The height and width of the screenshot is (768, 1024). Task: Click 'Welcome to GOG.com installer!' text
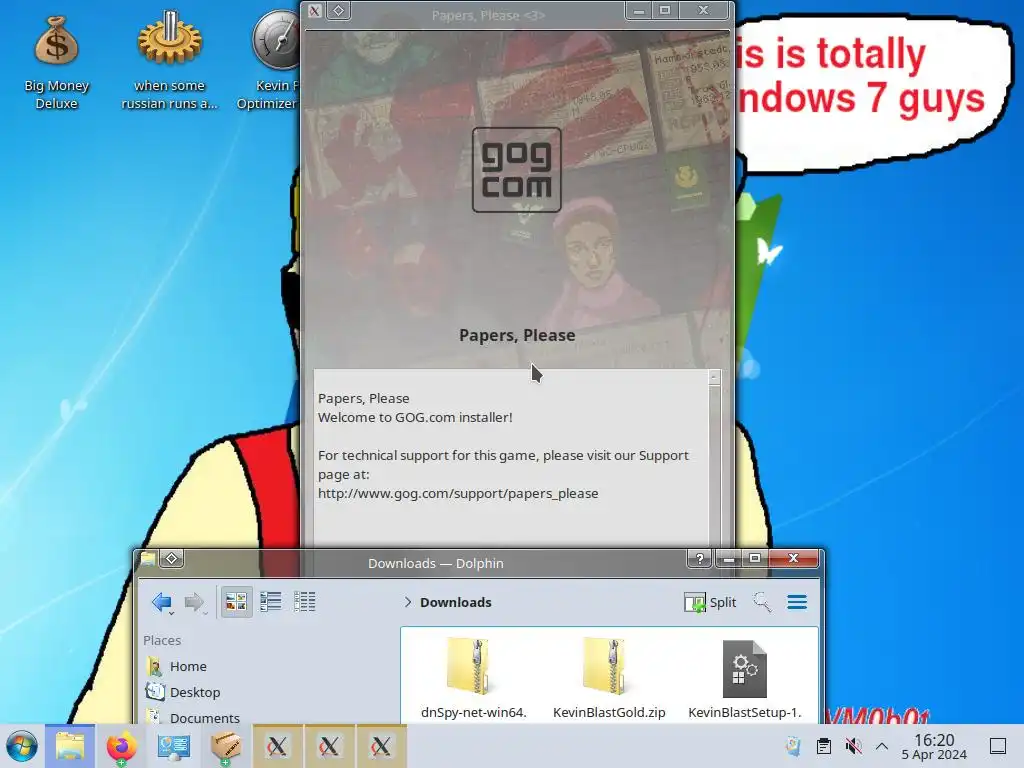[415, 417]
